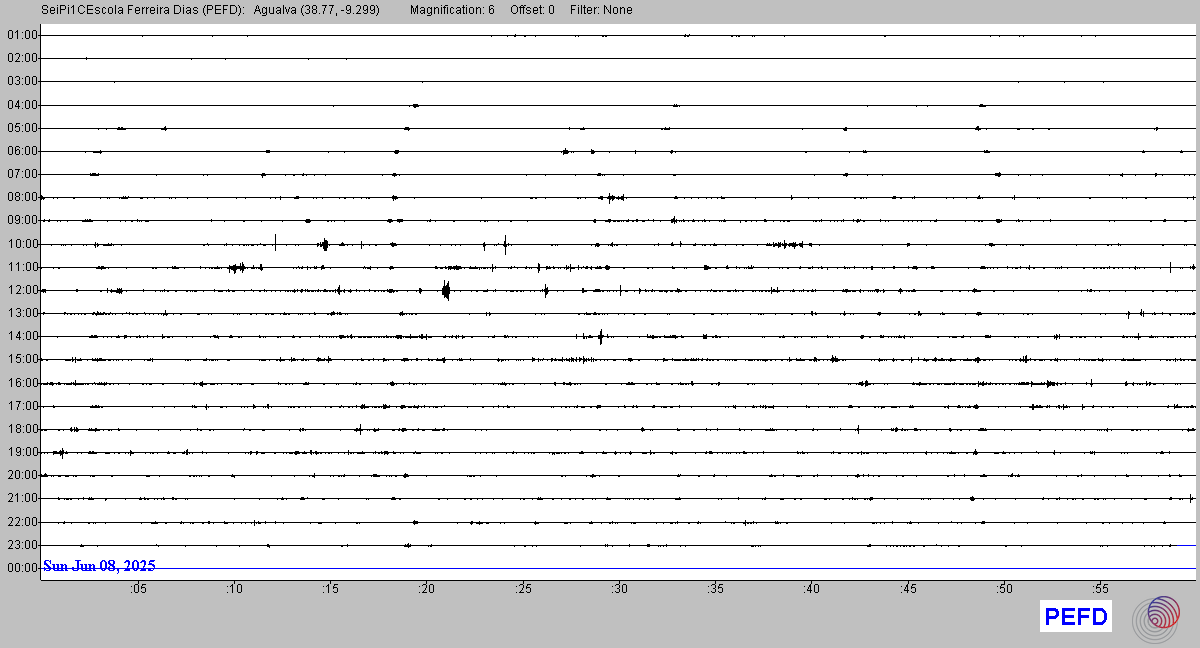
Task: Click the :40 minute axis tick
Action: [811, 589]
